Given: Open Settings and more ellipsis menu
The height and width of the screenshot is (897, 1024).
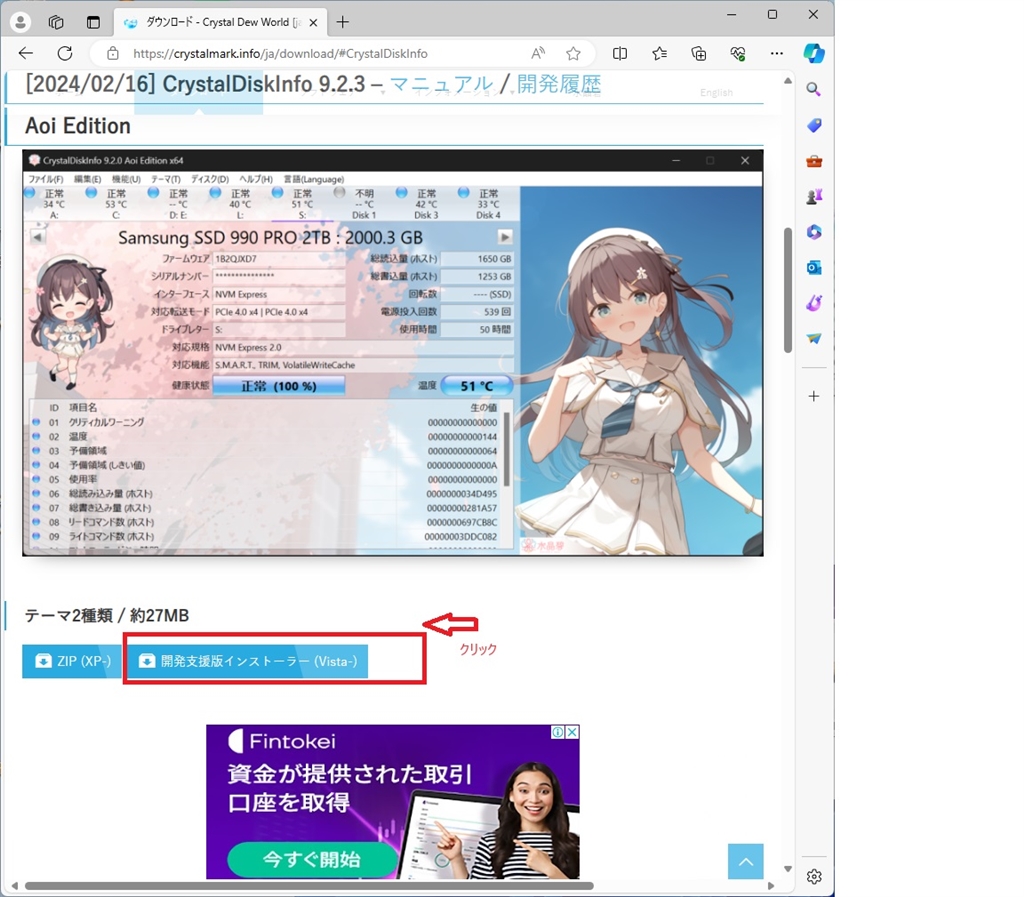Looking at the screenshot, I should 776,54.
